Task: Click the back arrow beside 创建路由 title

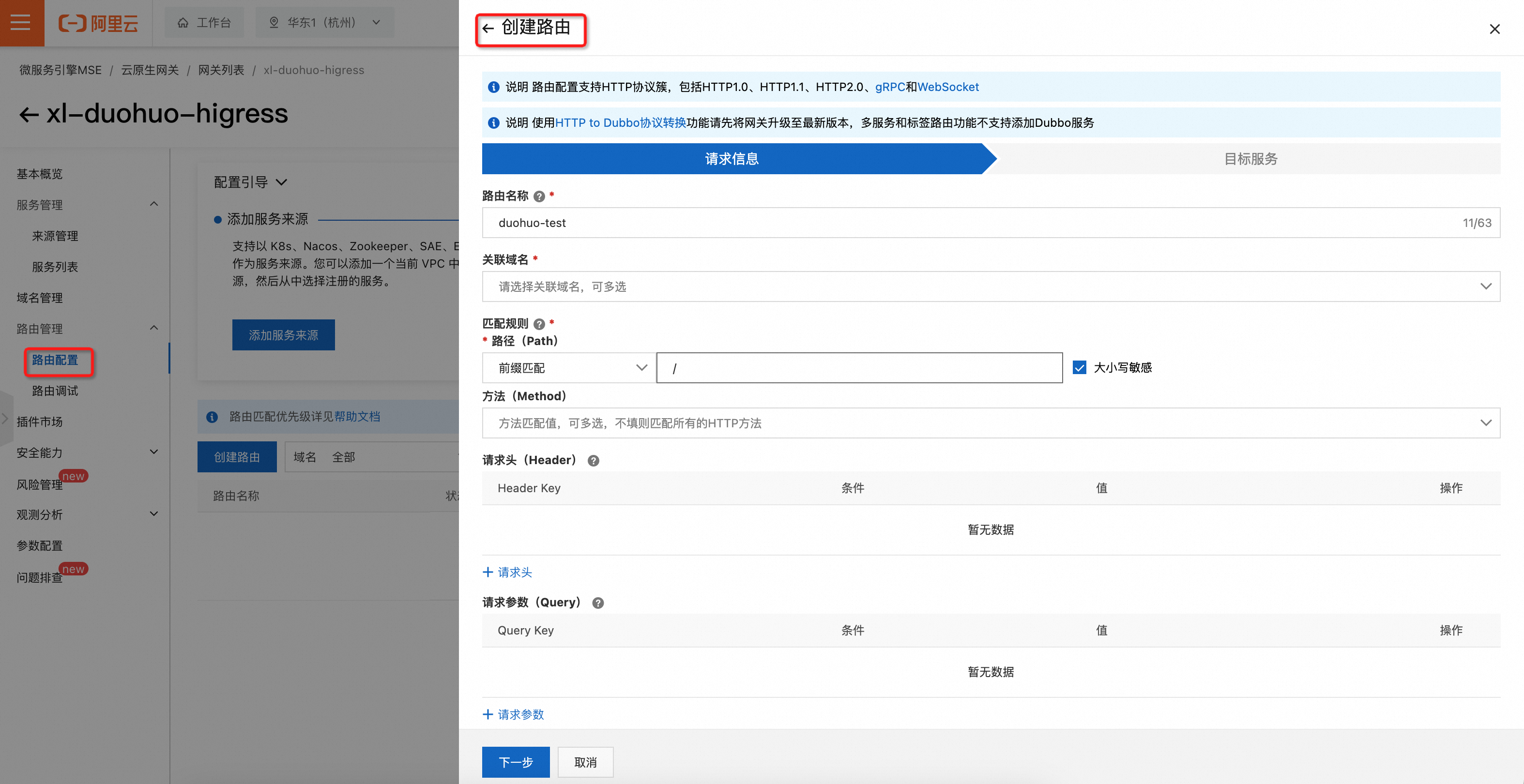Action: pyautogui.click(x=488, y=29)
